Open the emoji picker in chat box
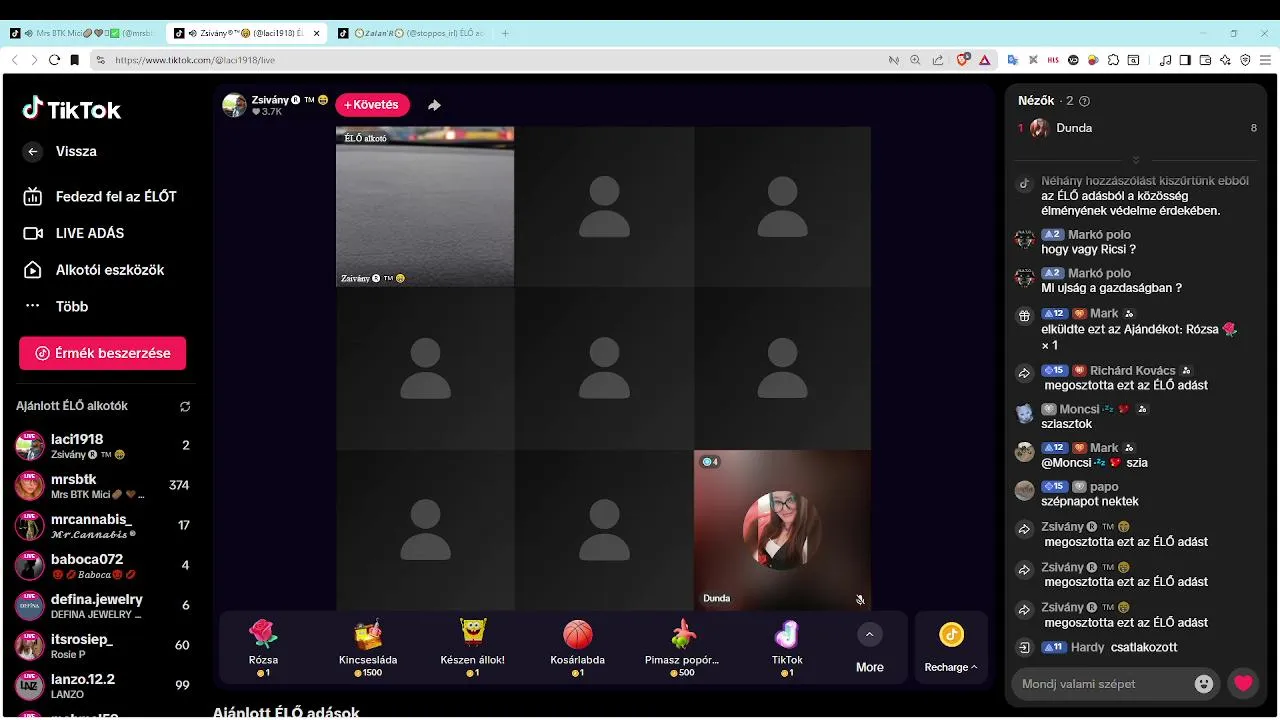This screenshot has width=1280, height=720. 1204,684
